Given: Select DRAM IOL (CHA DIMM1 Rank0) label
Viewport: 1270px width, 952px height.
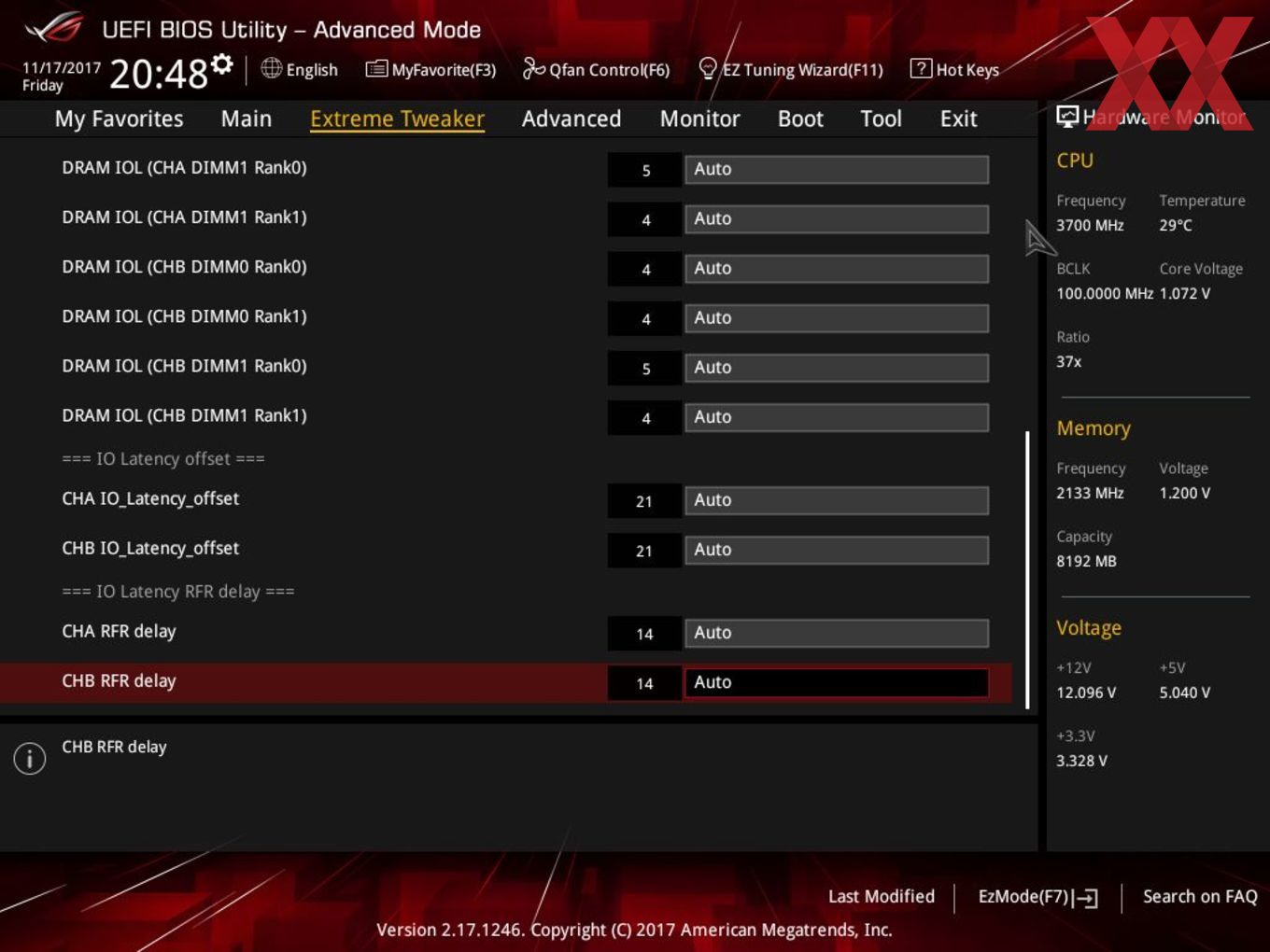Looking at the screenshot, I should point(184,168).
